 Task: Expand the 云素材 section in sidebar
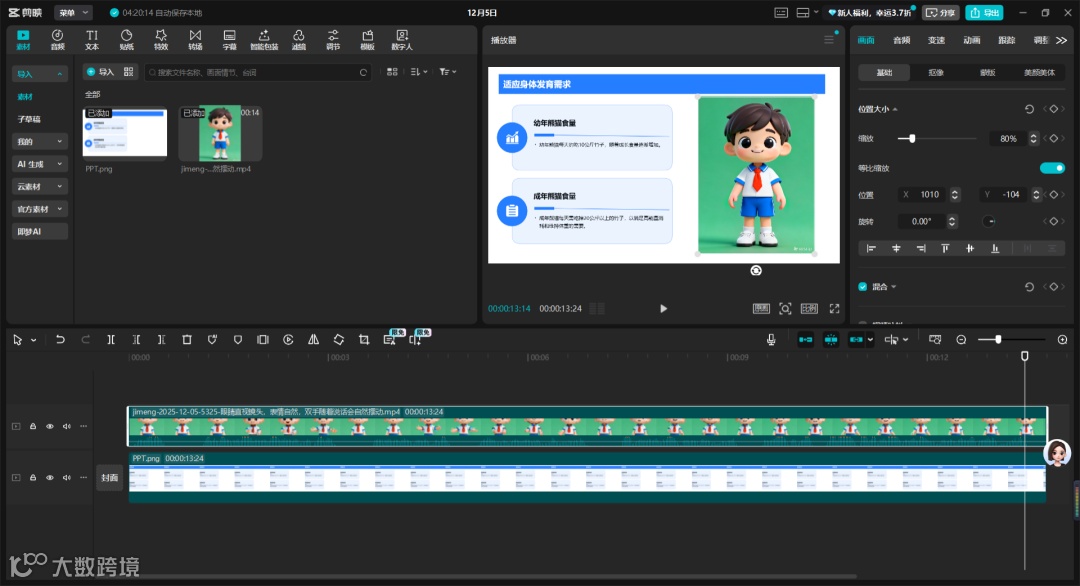pyautogui.click(x=39, y=187)
